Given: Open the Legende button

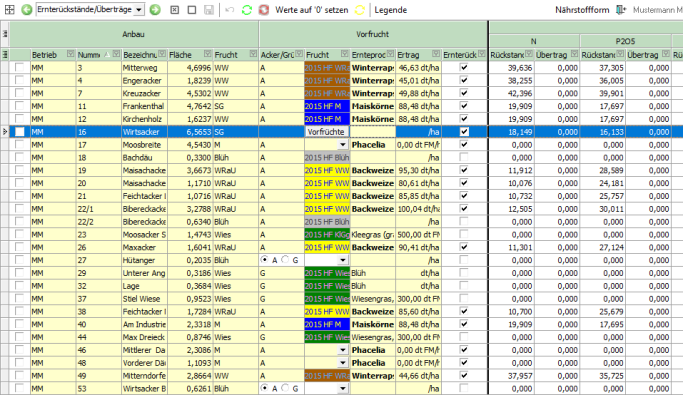Looking at the screenshot, I should point(391,10).
